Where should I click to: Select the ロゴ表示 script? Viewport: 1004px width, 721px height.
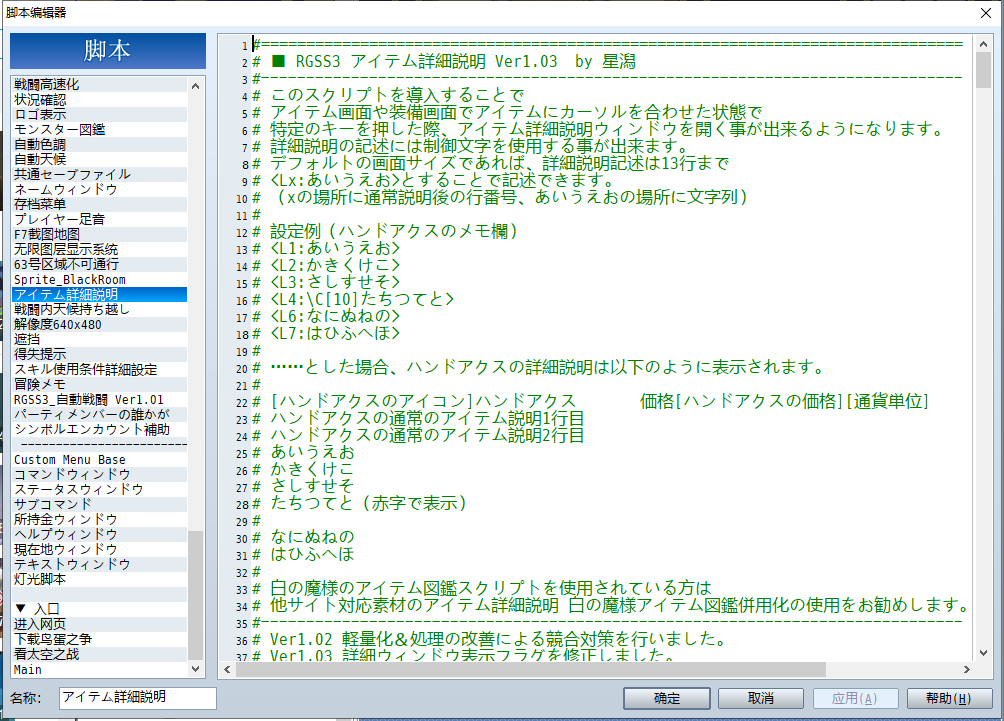(x=100, y=115)
